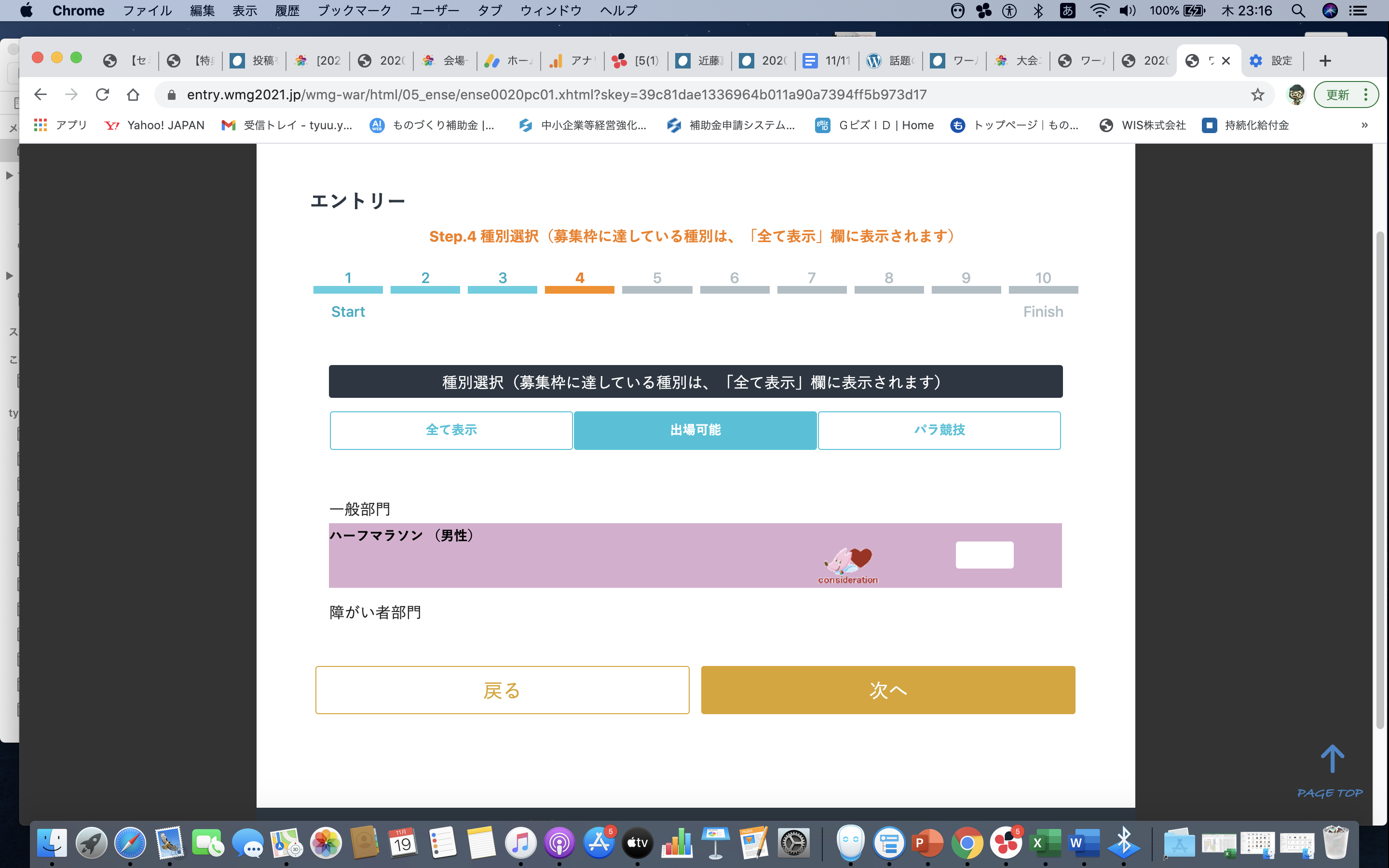
Task: Switch to the 設定 settings tab
Action: point(1272,61)
